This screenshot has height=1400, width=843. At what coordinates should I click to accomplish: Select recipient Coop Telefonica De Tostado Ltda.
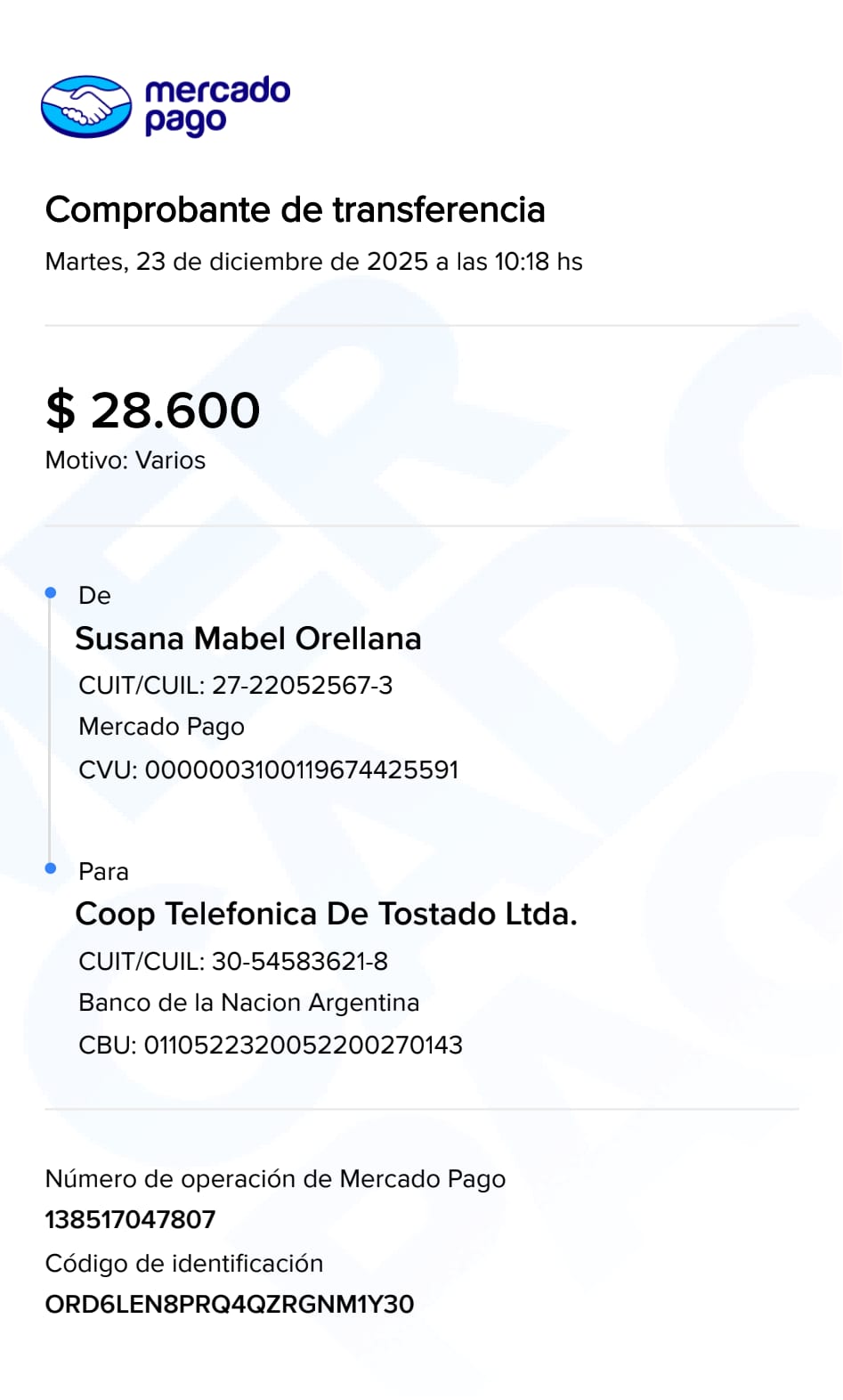pyautogui.click(x=326, y=914)
